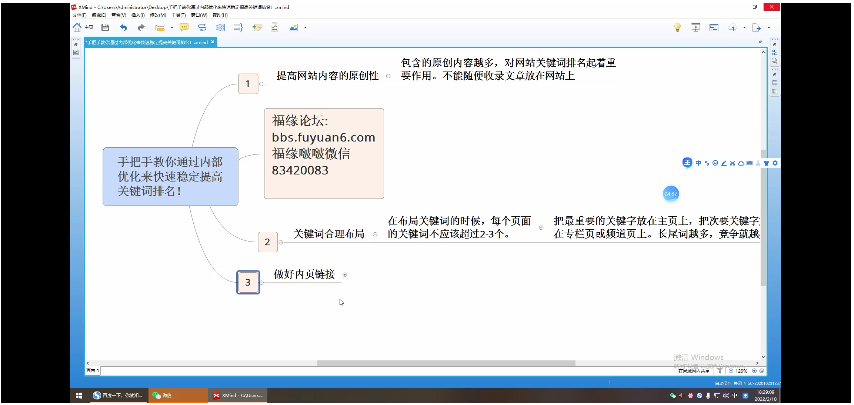This screenshot has height=405, width=854.
Task: Click the zoom-in icon in the status bar
Action: tap(754, 371)
